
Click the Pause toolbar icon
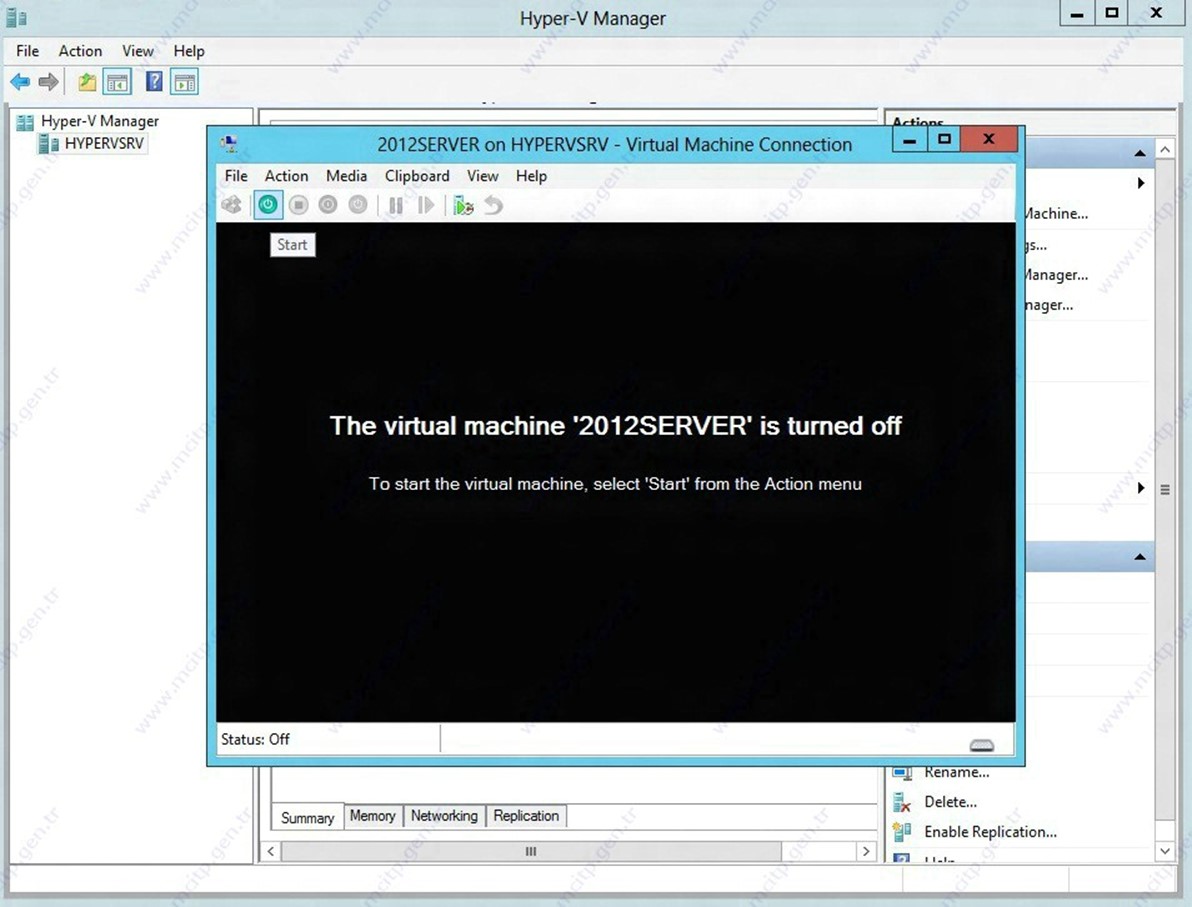(395, 205)
